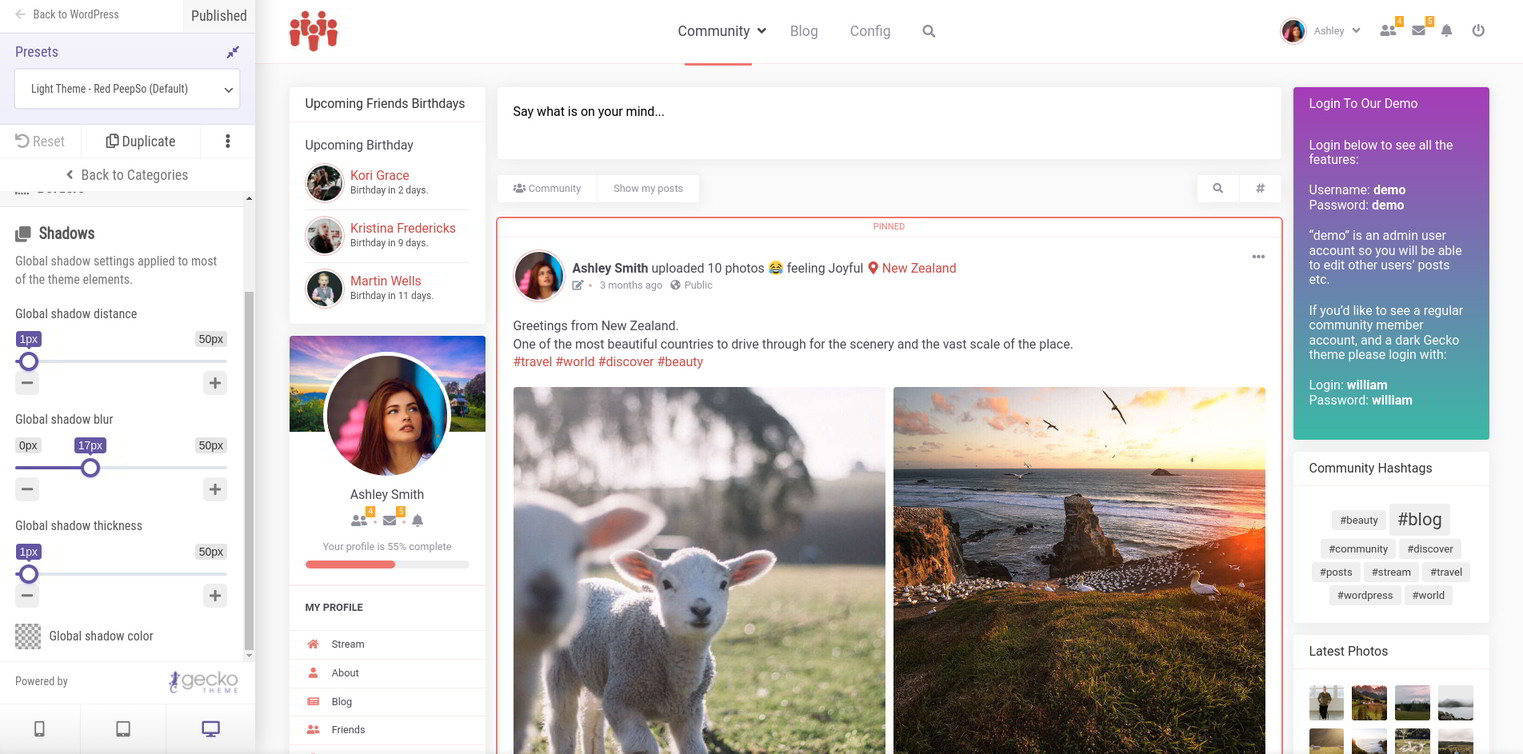Switch to desktop preview device icon
This screenshot has height=754, width=1523.
point(210,729)
